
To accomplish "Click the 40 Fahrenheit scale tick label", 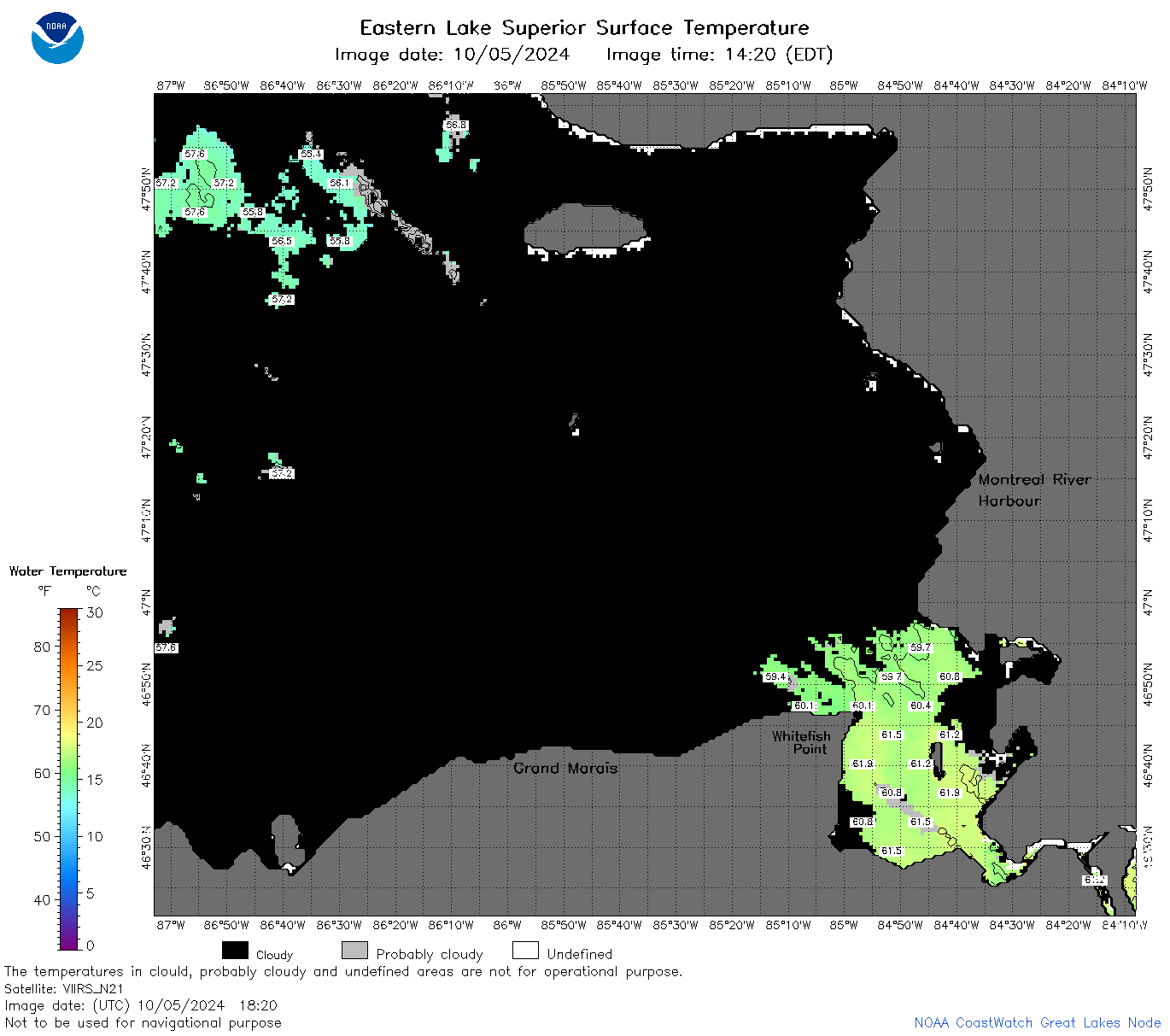I will point(42,899).
